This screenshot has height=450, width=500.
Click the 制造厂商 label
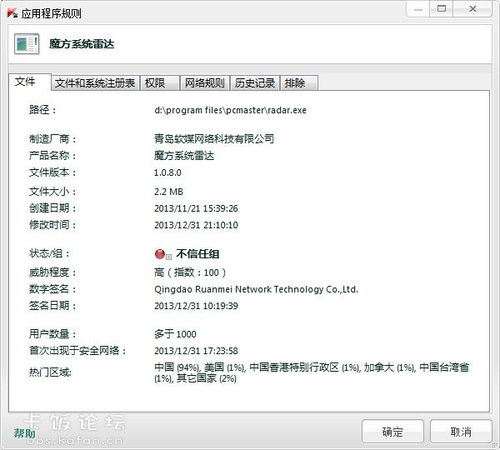(x=52, y=139)
